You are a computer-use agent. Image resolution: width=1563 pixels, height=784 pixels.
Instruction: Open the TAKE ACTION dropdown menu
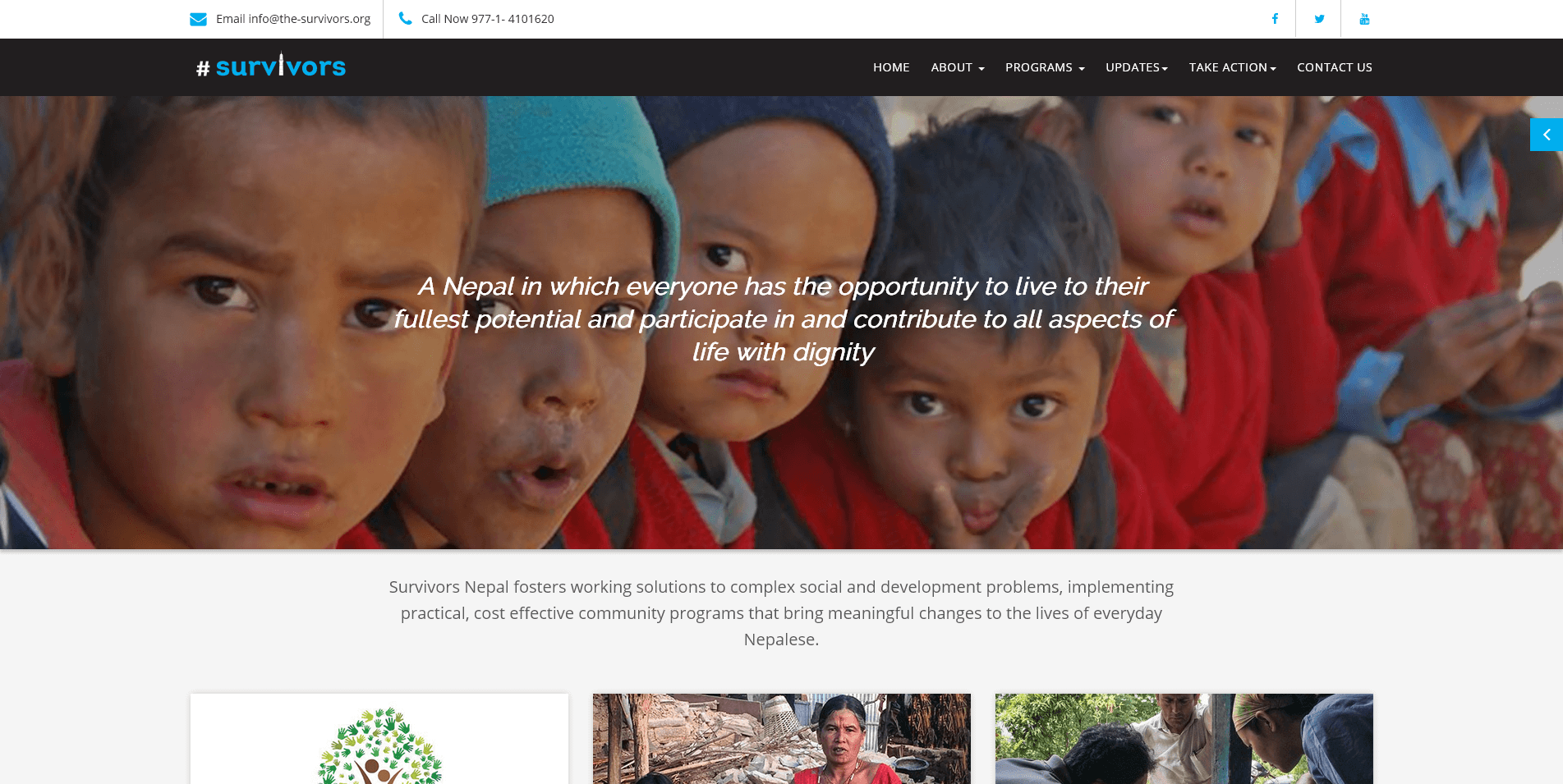click(x=1232, y=67)
